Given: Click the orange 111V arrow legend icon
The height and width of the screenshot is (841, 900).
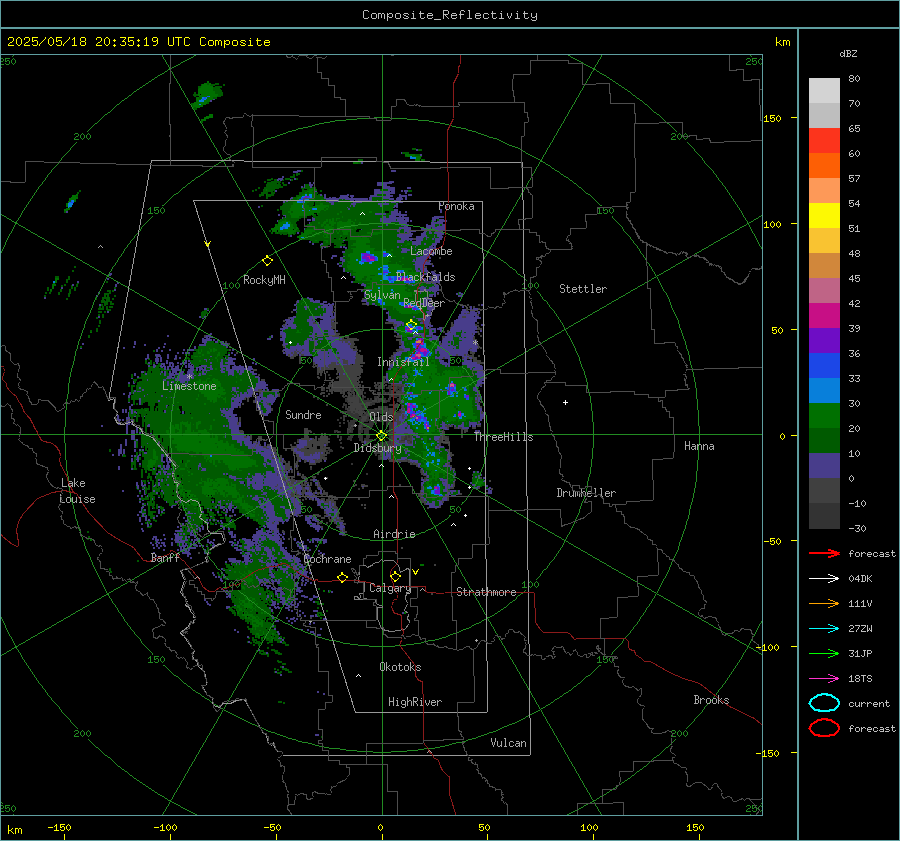Looking at the screenshot, I should click(824, 603).
